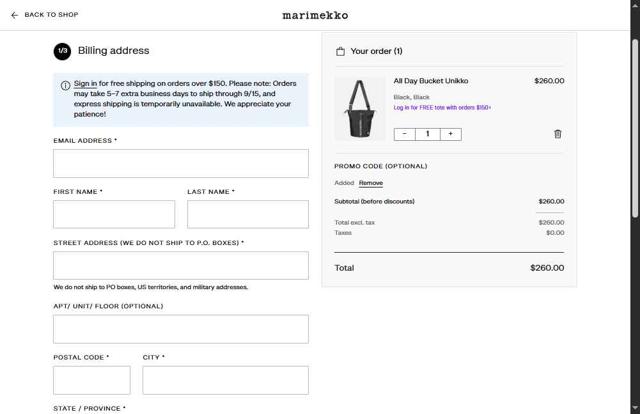Follow the Sign in link in the notice
The height and width of the screenshot is (414, 640).
[x=85, y=83]
